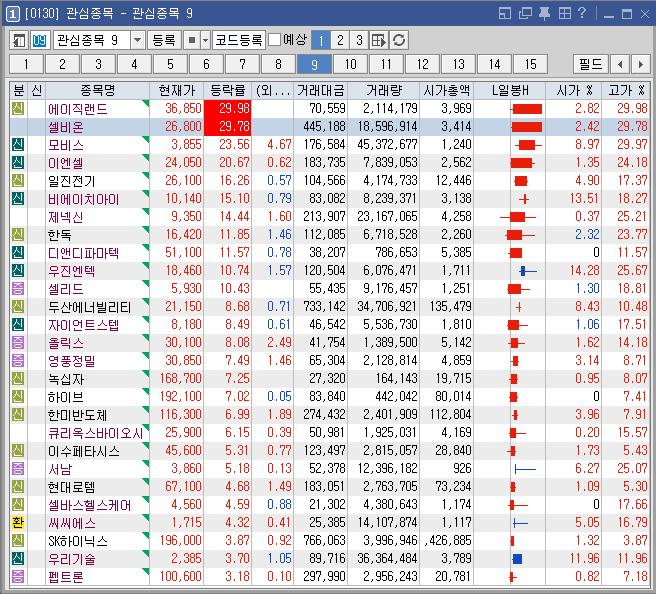Click the 신 badge in 두산에너빌리티 row
This screenshot has height=594, width=656.
click(x=18, y=307)
